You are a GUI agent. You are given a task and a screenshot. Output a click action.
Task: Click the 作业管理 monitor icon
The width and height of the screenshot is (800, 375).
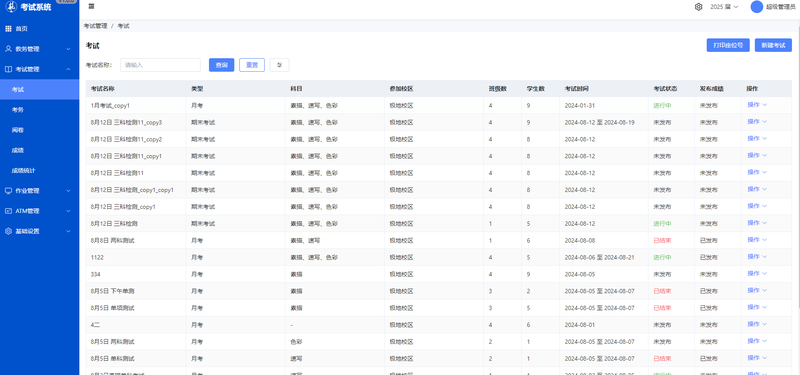pyautogui.click(x=8, y=190)
